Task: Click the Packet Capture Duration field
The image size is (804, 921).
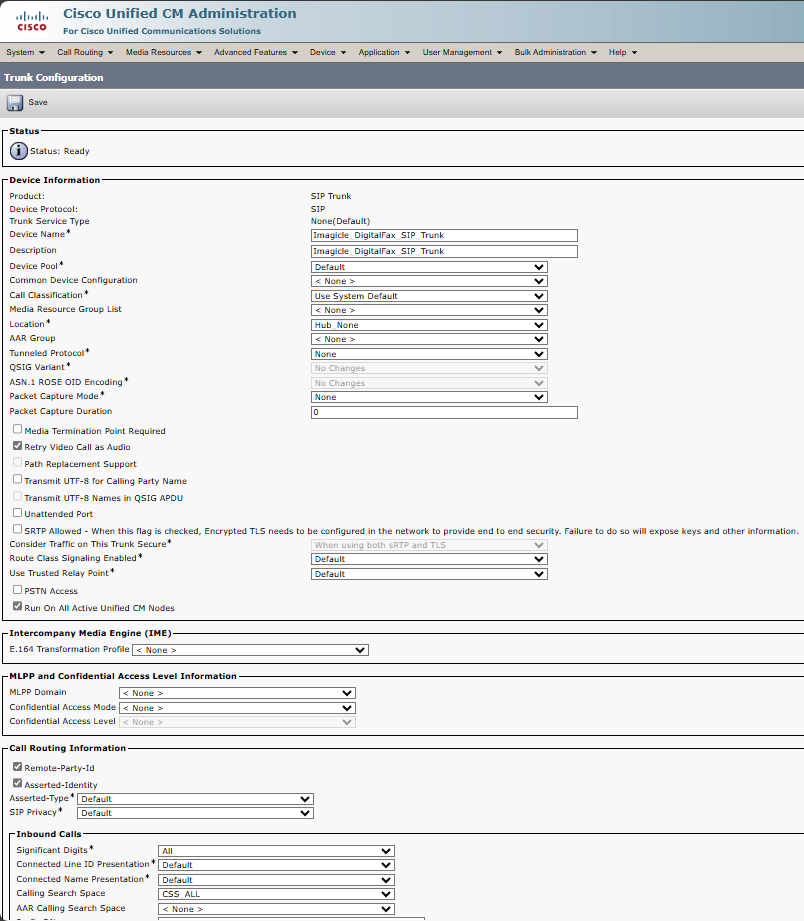Action: [x=444, y=412]
